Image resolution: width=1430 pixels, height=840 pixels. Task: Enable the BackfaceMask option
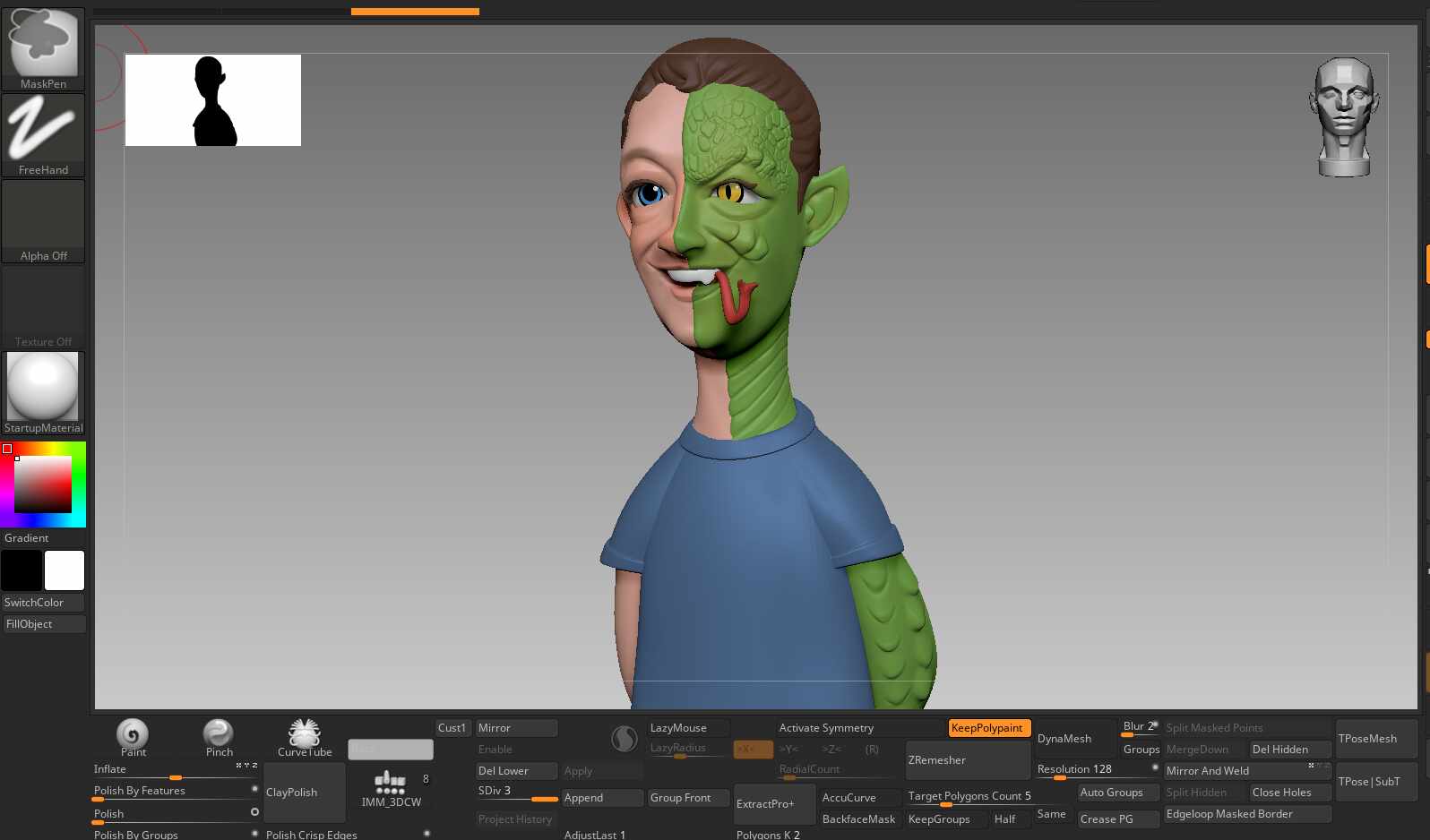click(858, 819)
